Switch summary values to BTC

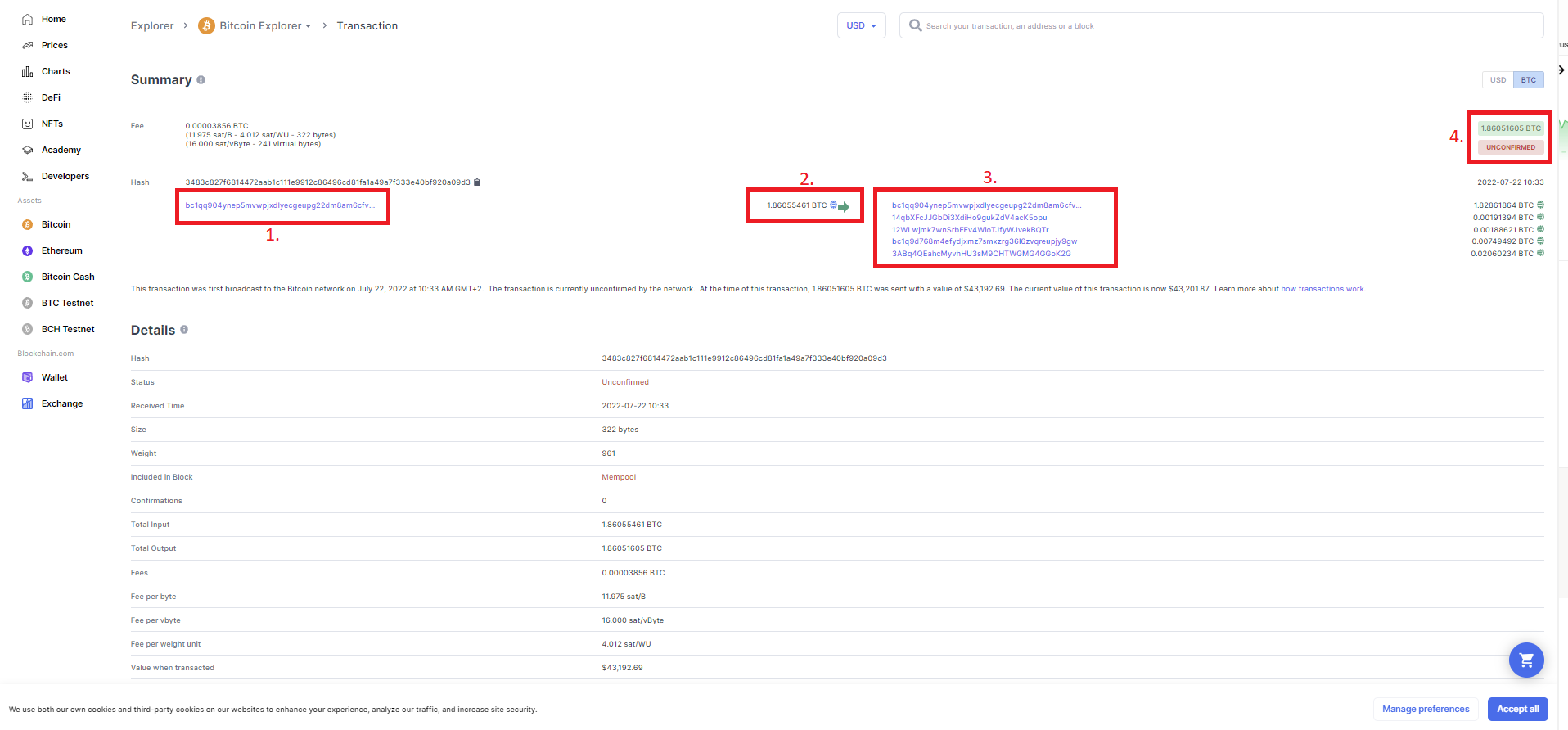[x=1528, y=80]
